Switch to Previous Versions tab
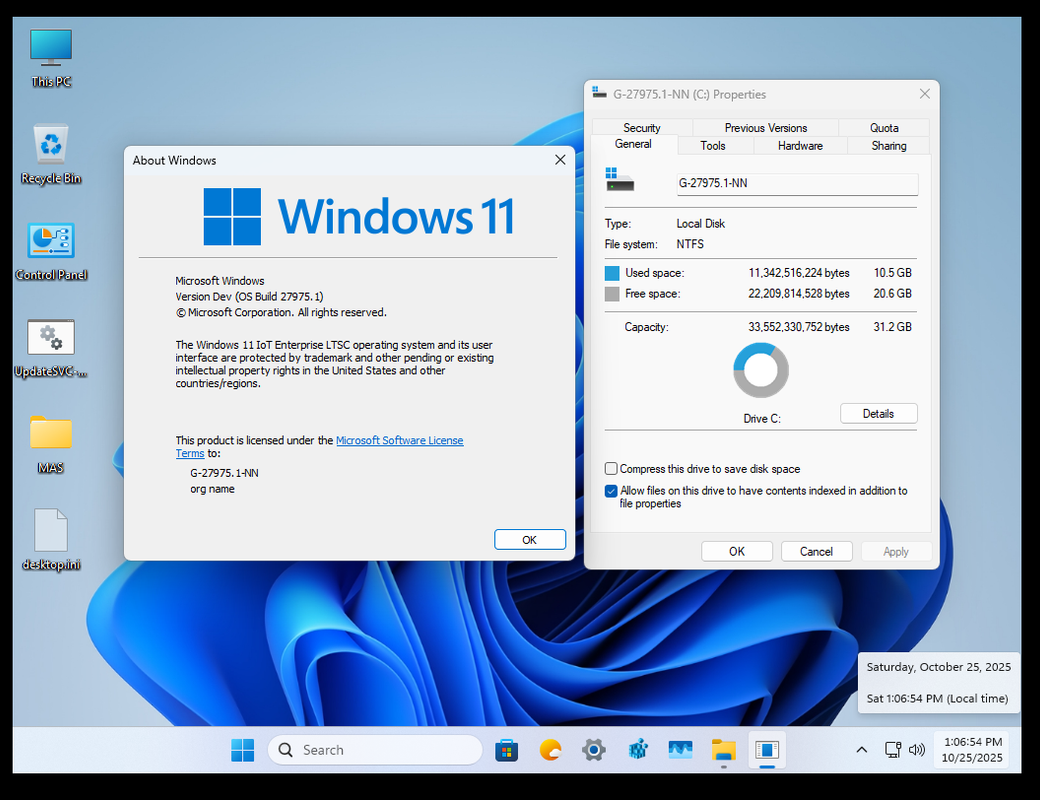This screenshot has height=800, width=1040. pos(765,127)
